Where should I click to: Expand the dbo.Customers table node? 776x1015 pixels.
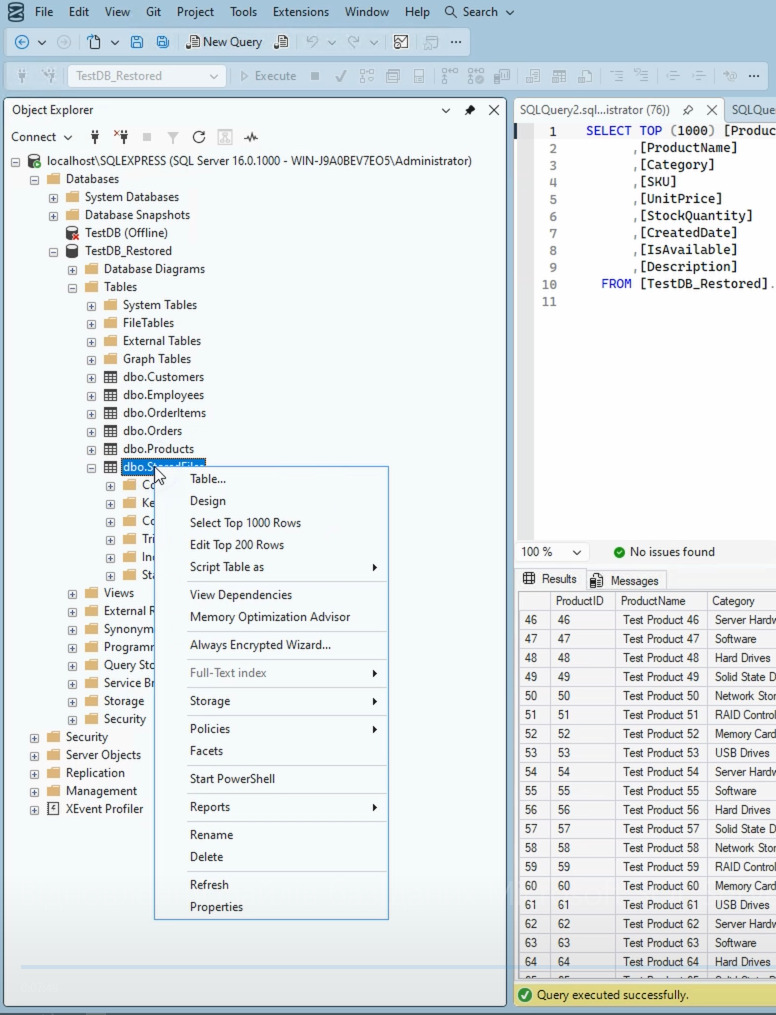(91, 377)
